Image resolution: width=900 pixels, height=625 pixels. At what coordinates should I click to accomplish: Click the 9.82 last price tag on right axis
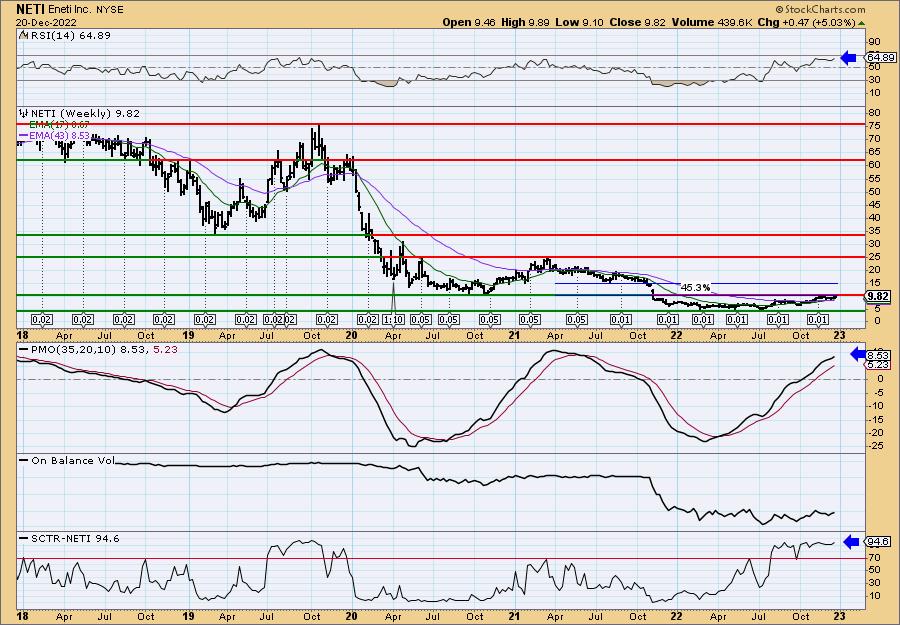click(879, 296)
